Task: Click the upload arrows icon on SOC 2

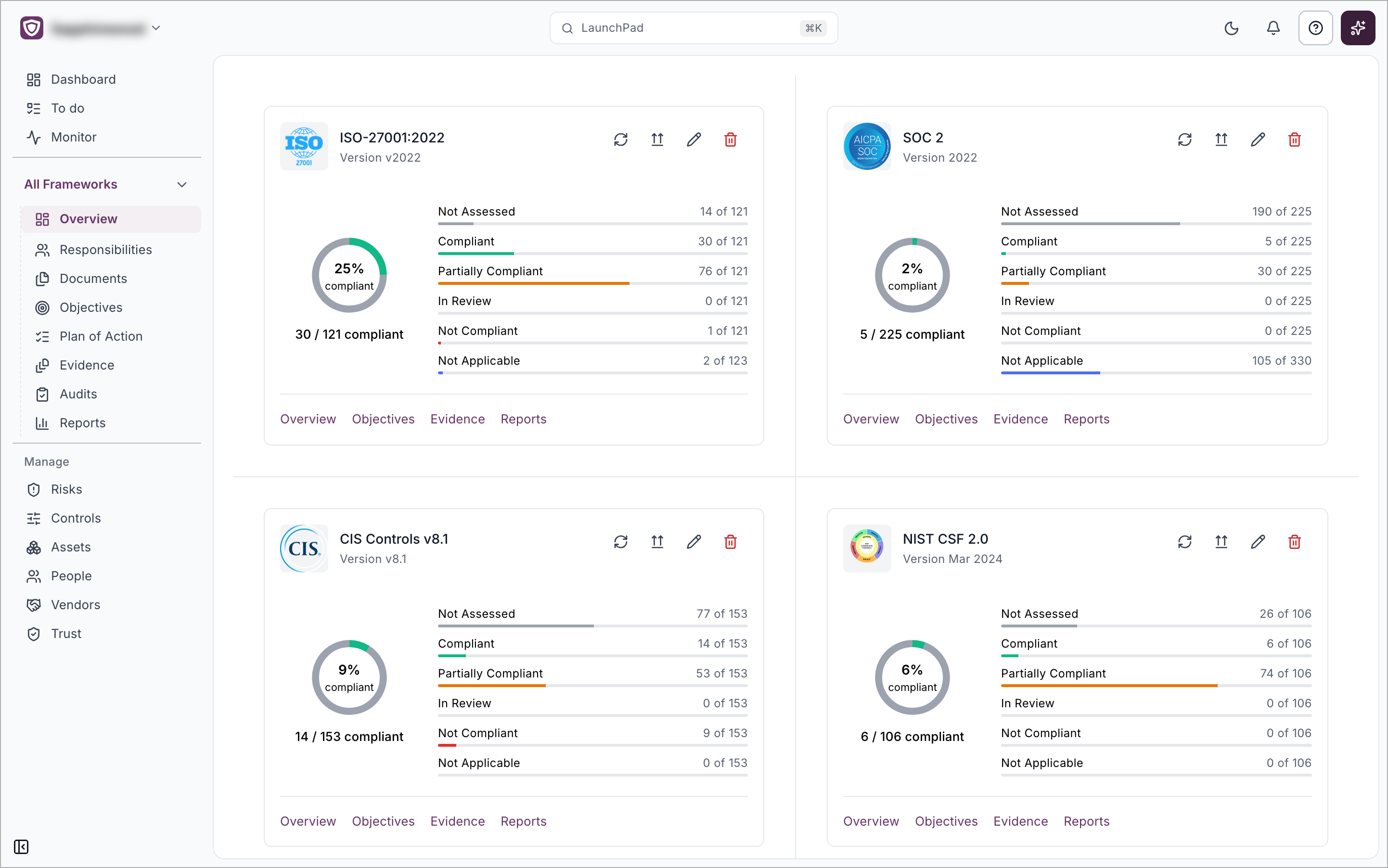Action: tap(1221, 140)
